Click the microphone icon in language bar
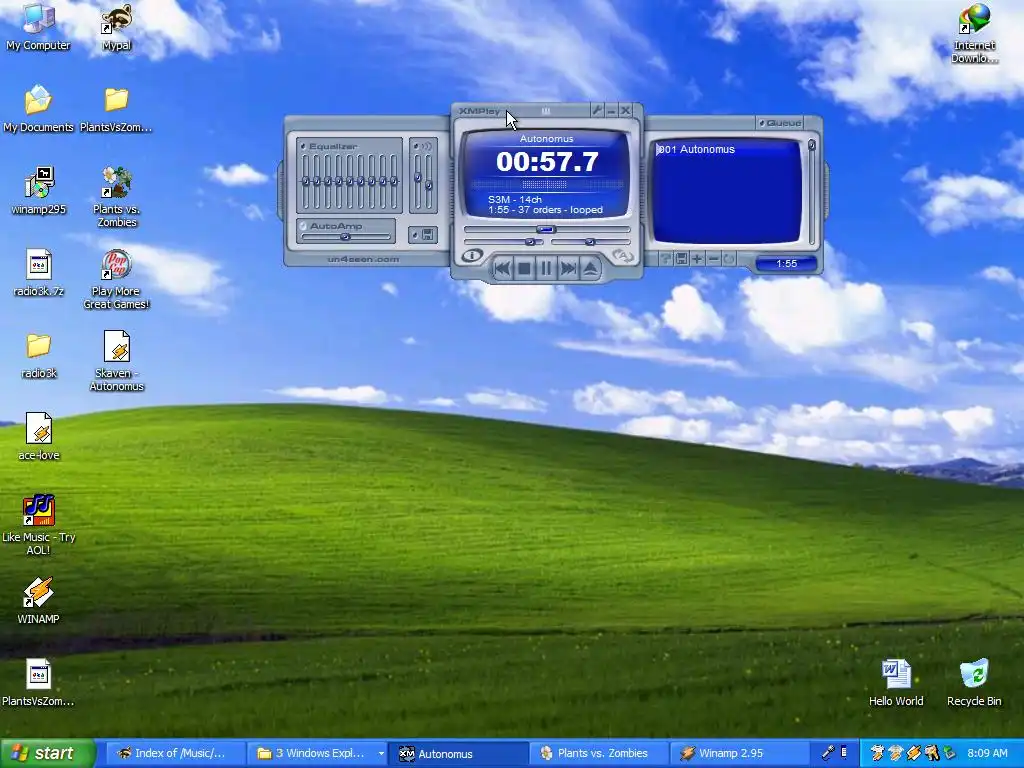The width and height of the screenshot is (1024, 768). [828, 753]
